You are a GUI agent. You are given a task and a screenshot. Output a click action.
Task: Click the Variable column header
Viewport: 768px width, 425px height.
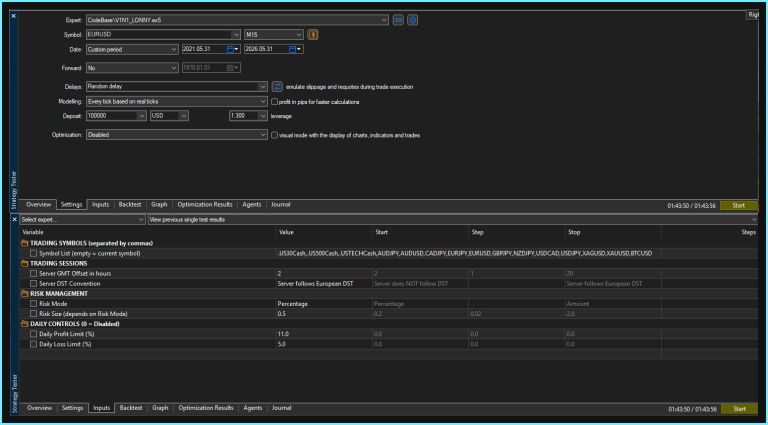(x=147, y=232)
